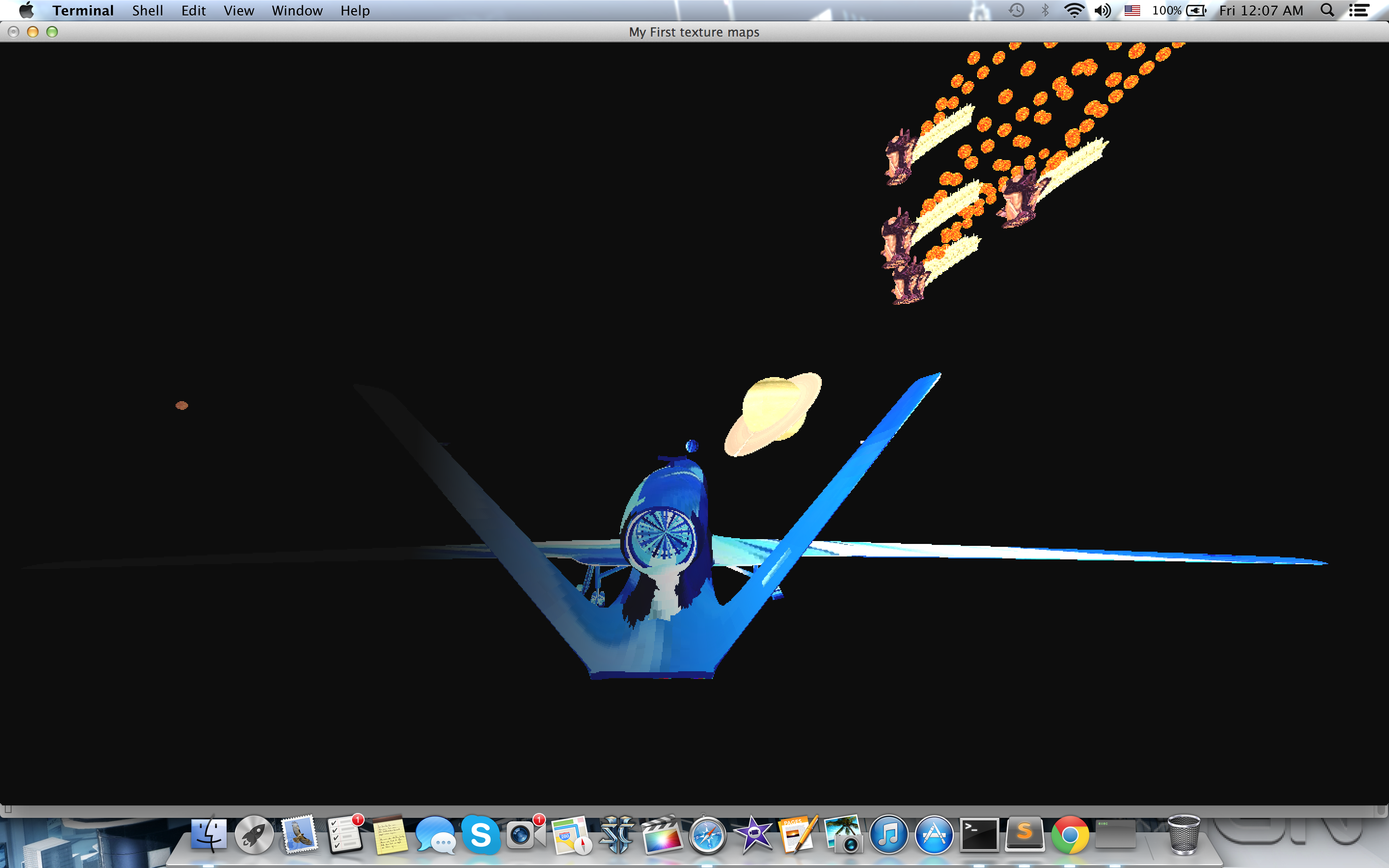Close My First texture maps window

tap(14, 32)
